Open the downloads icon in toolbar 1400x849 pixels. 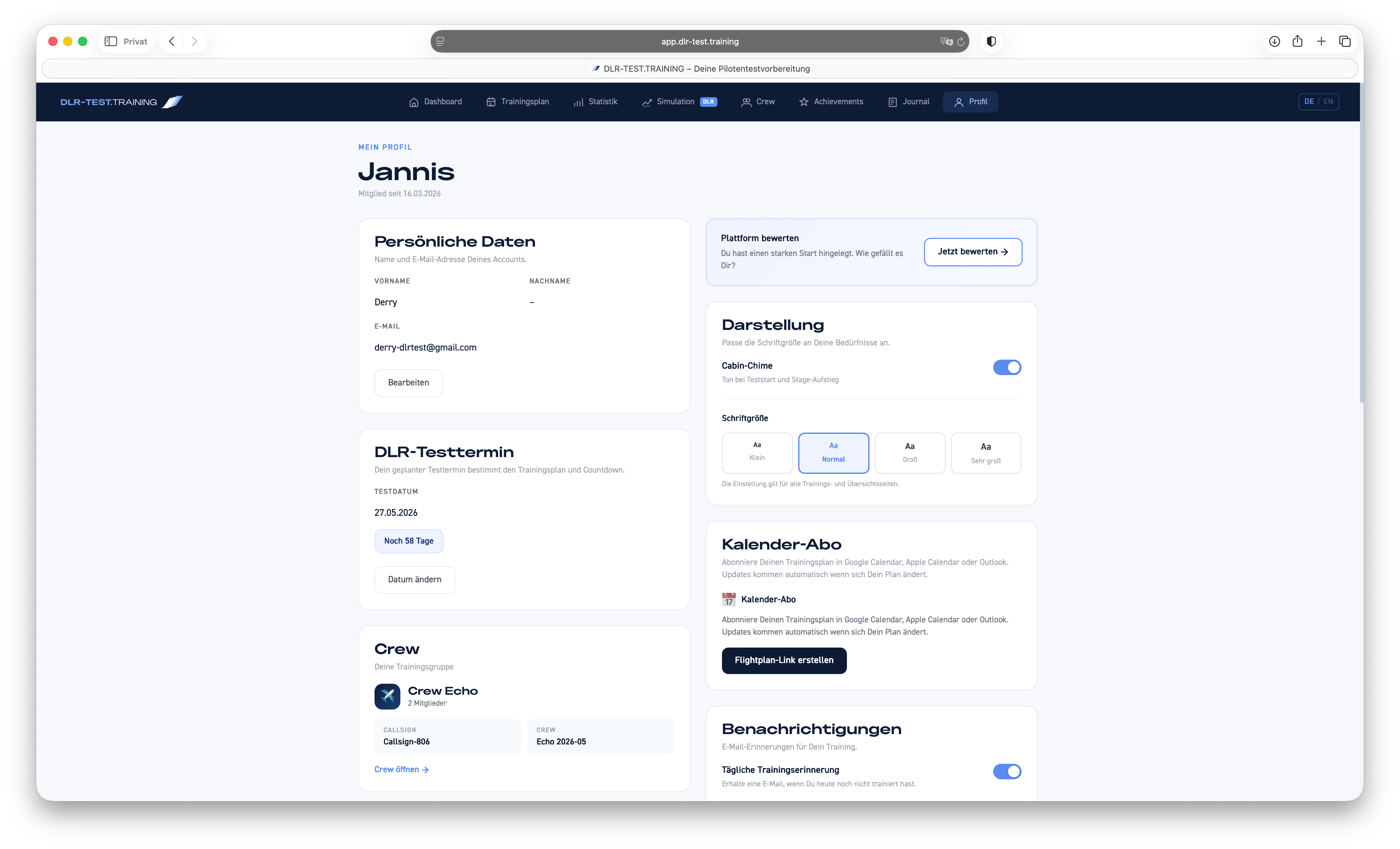tap(1274, 41)
